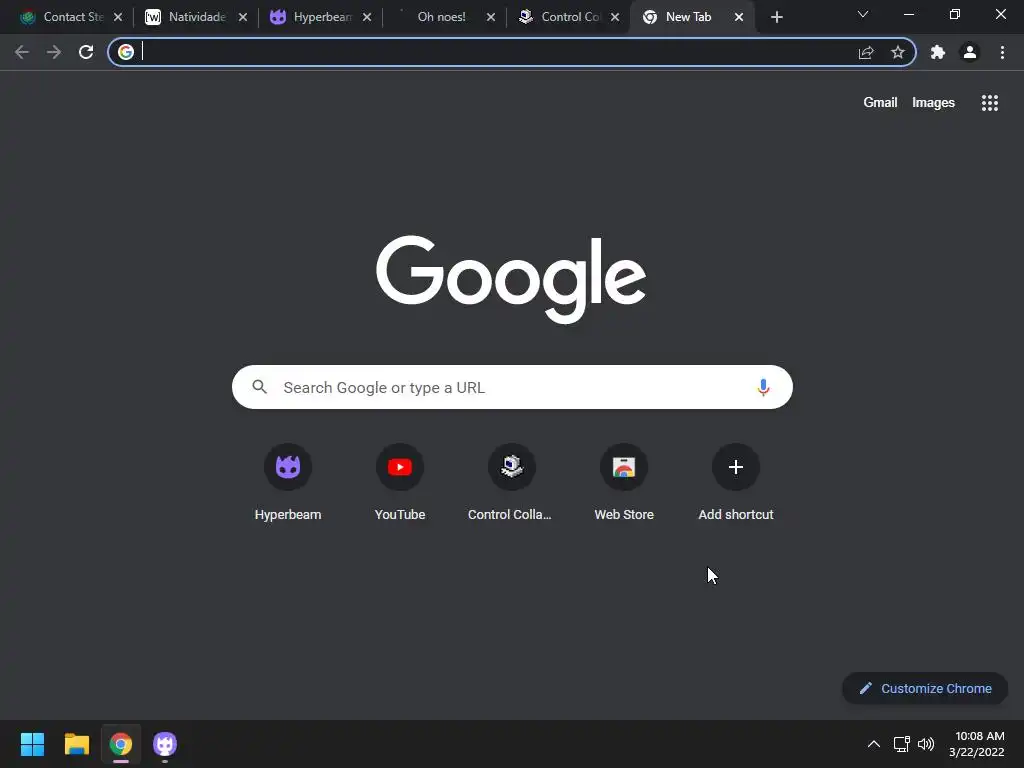Expand the tab search dropdown arrow
Image resolution: width=1024 pixels, height=768 pixels.
coord(863,14)
